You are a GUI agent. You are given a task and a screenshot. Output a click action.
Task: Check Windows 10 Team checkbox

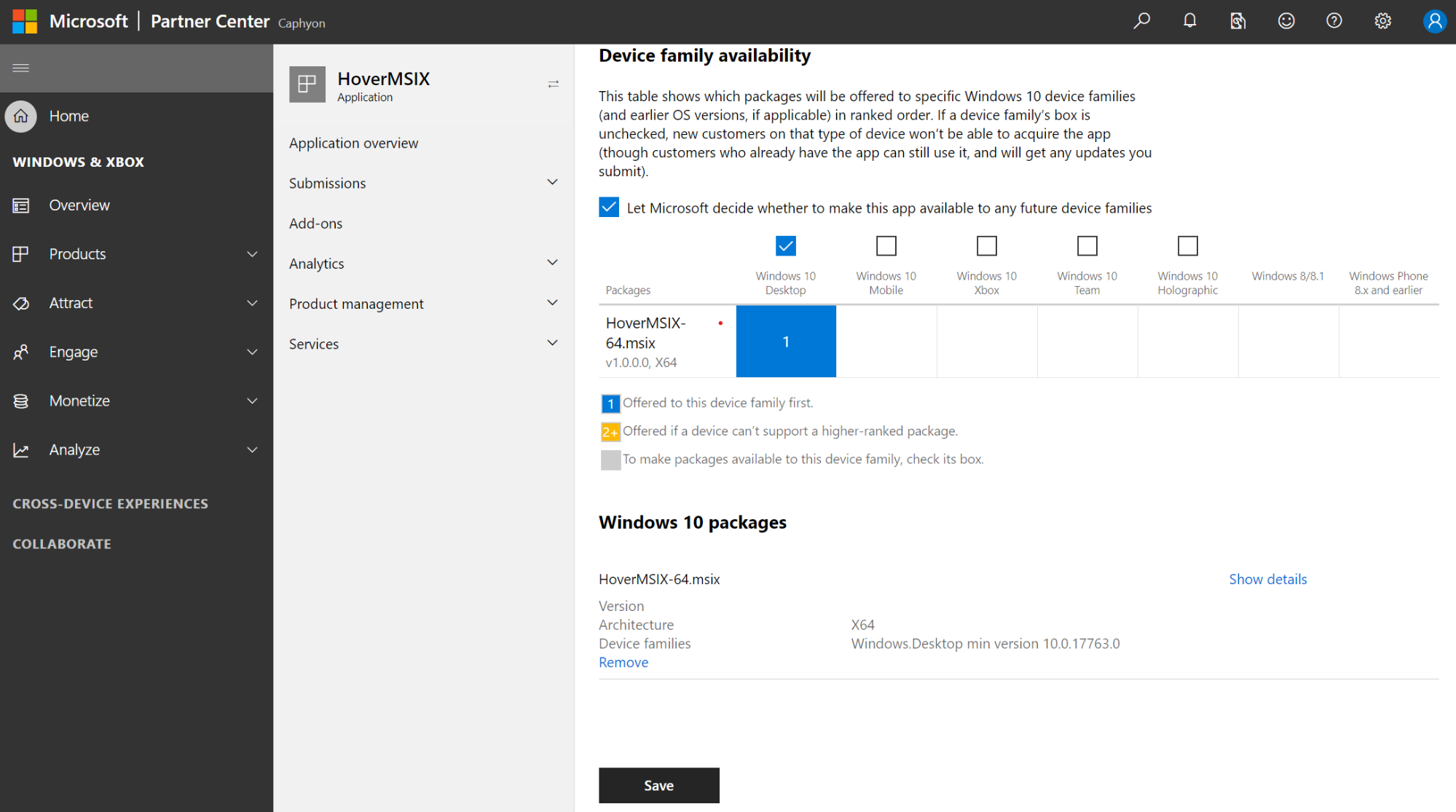coord(1087,246)
